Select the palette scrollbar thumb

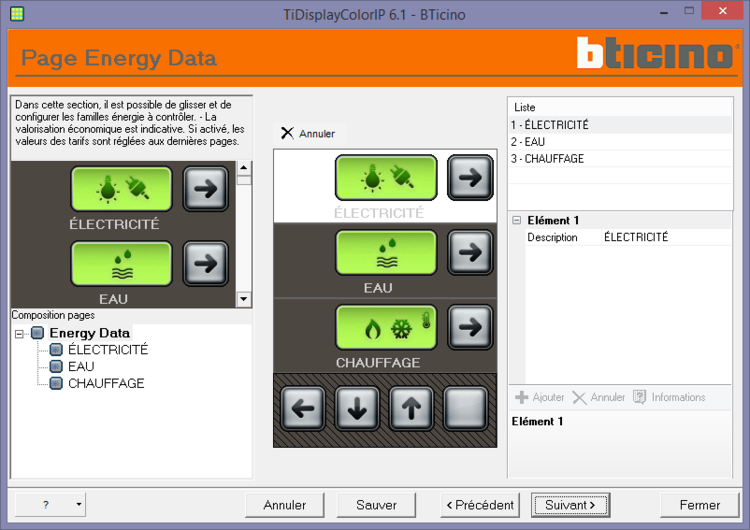coord(243,180)
